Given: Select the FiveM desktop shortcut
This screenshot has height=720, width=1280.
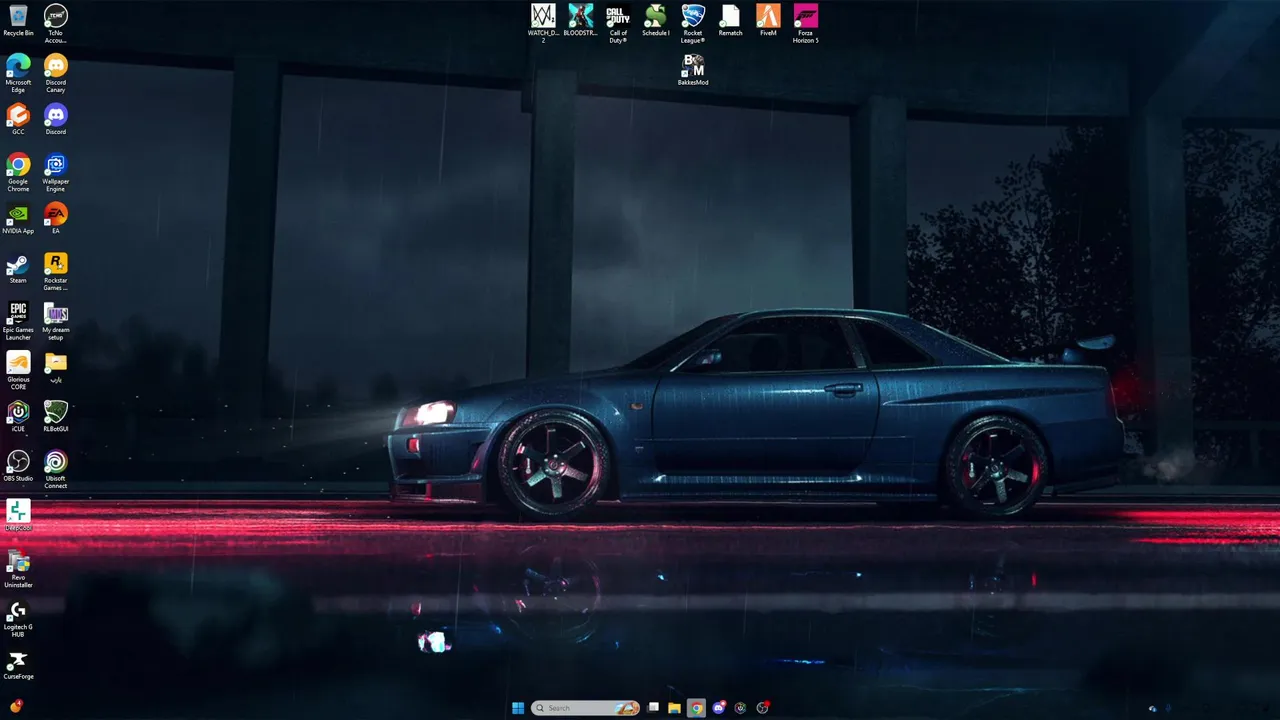Looking at the screenshot, I should pyautogui.click(x=768, y=20).
